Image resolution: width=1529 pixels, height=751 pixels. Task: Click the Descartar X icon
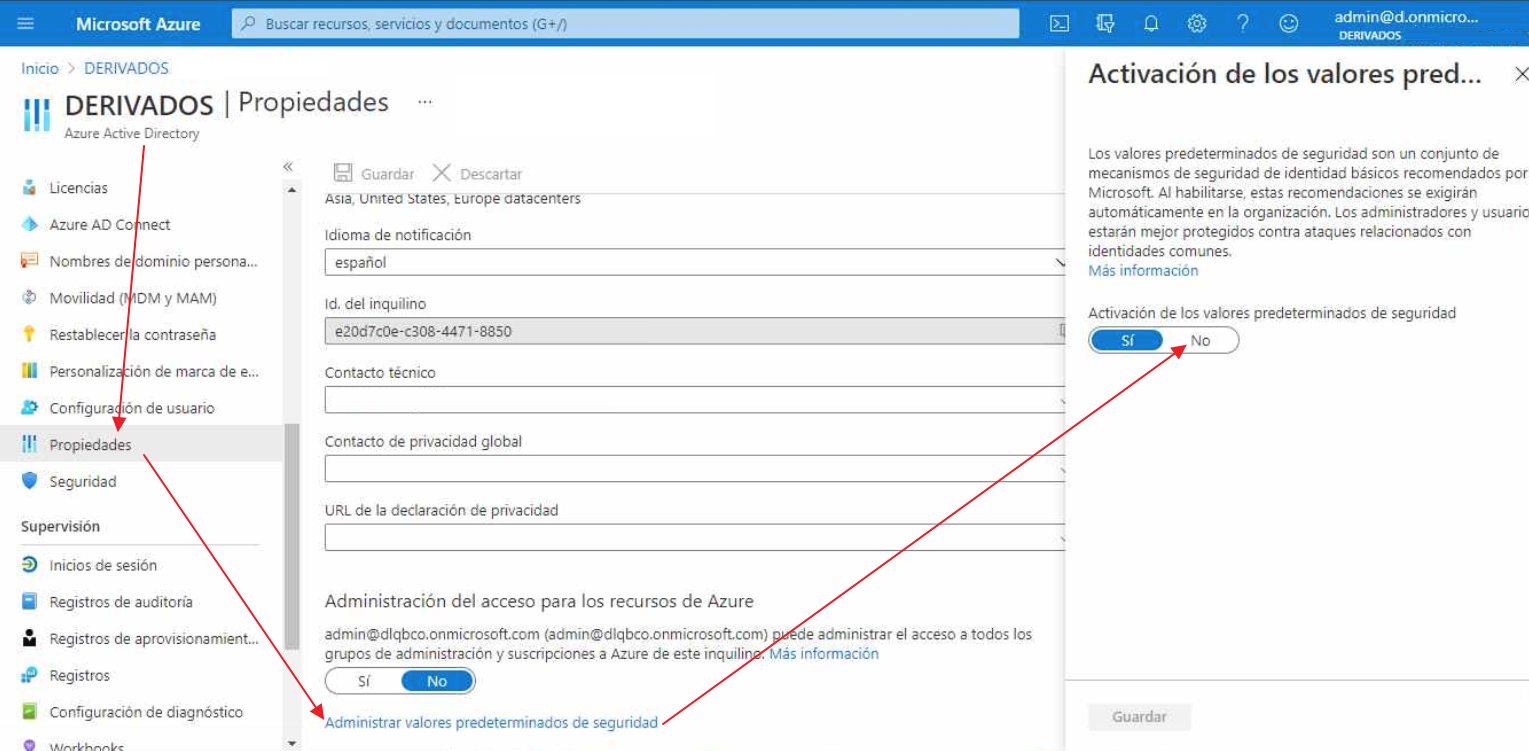click(442, 173)
